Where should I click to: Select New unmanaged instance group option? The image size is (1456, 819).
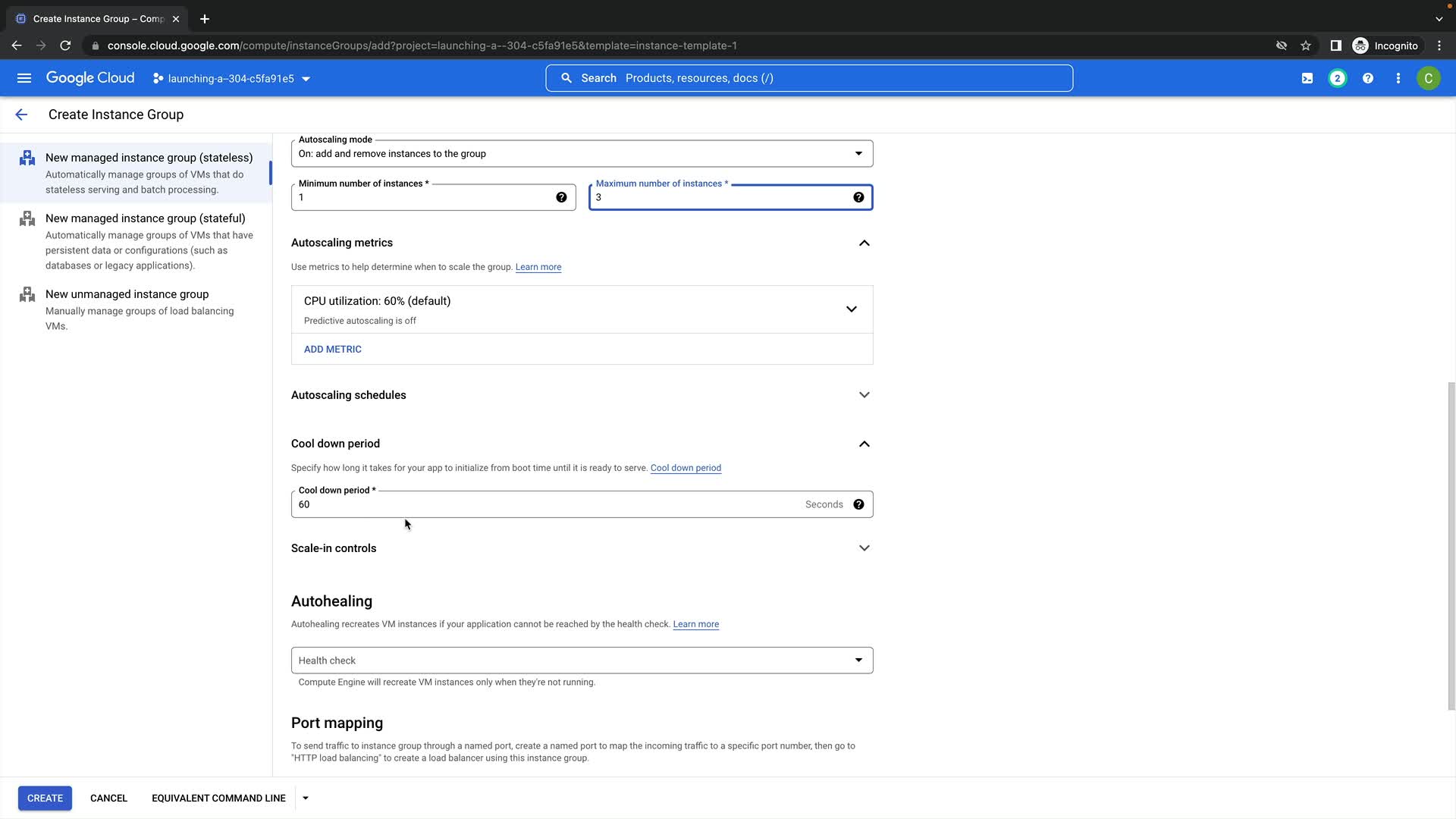[127, 294]
